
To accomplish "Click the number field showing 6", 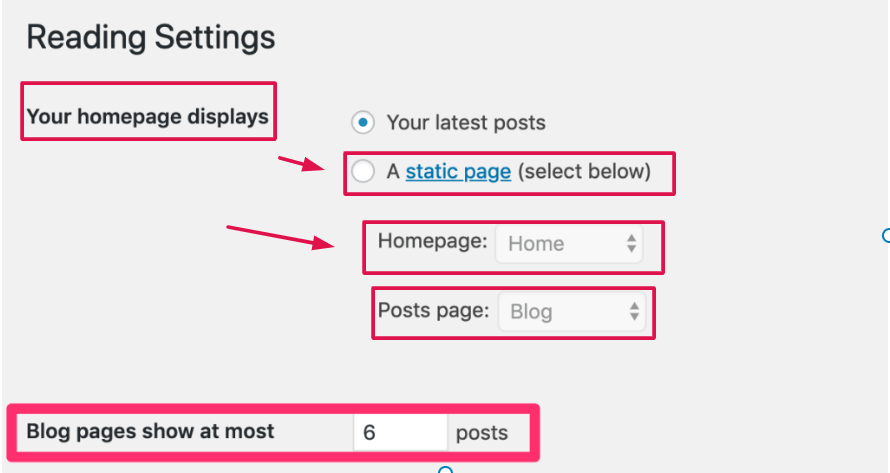I will click(x=399, y=433).
